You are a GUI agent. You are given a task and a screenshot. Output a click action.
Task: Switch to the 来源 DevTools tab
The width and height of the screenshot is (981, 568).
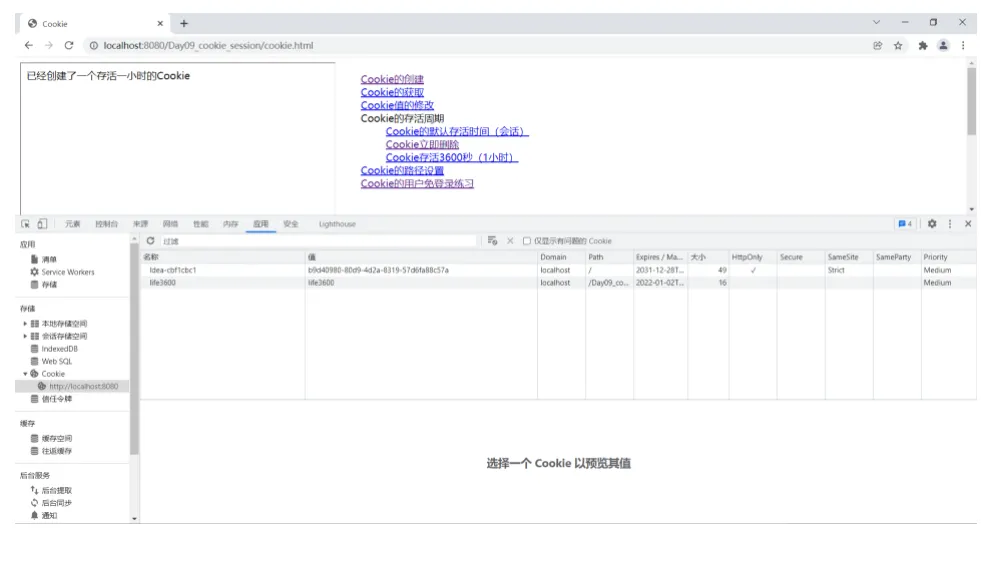click(x=141, y=224)
